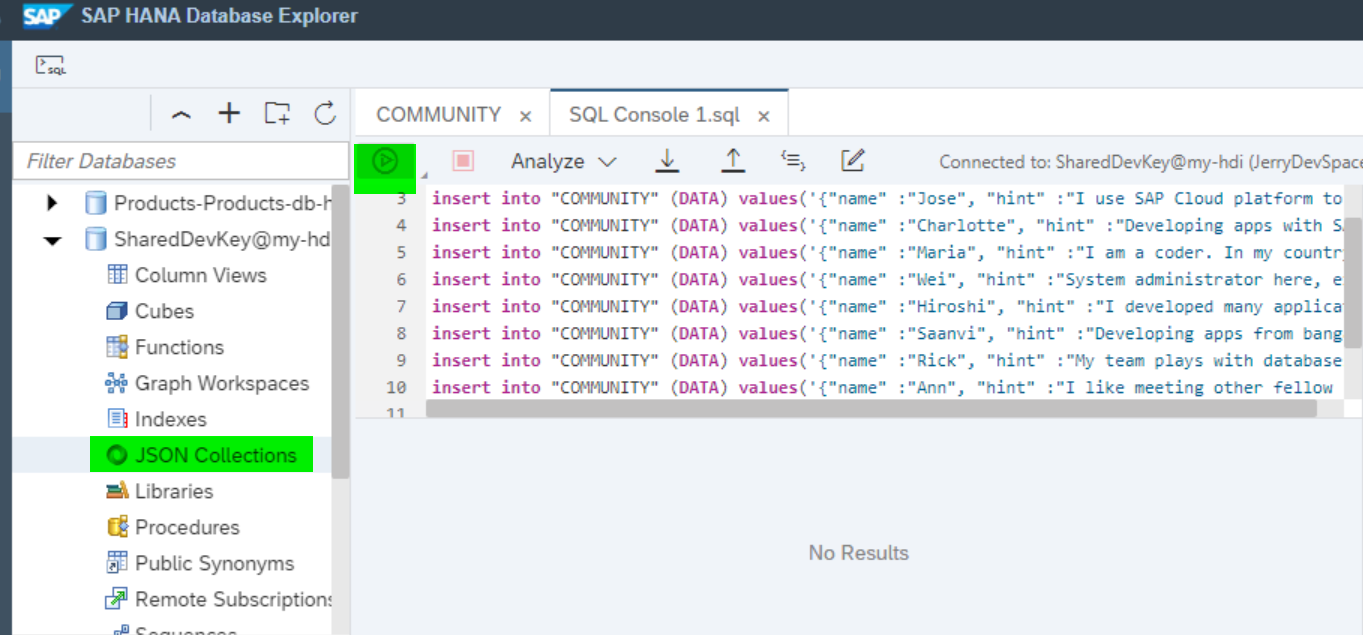Open Remote Subscriptions in the catalog

tap(234, 599)
